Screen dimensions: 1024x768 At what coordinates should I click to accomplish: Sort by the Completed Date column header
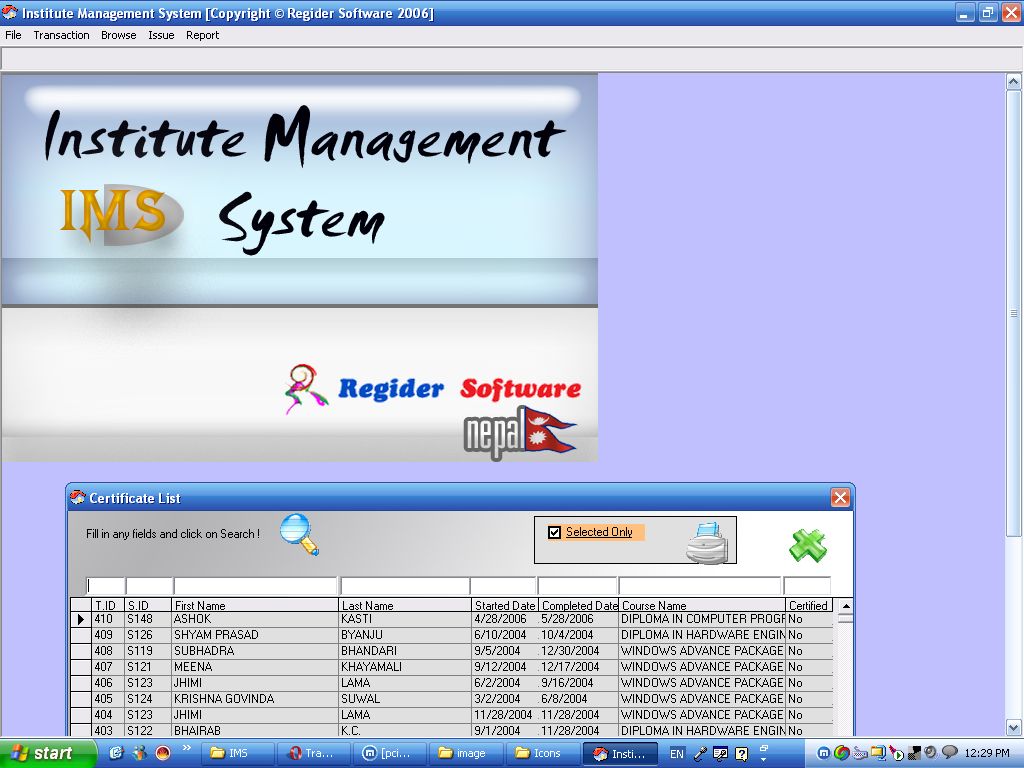pyautogui.click(x=579, y=606)
